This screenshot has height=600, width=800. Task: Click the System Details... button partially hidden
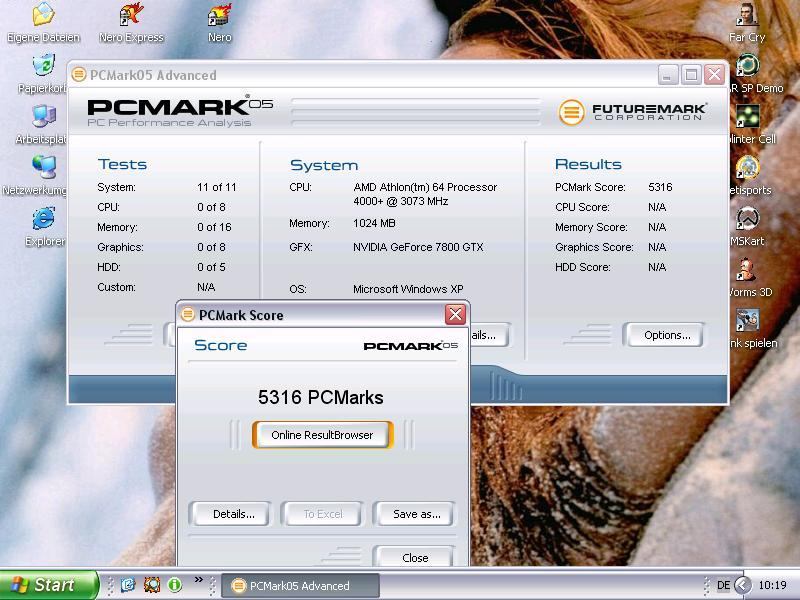pyautogui.click(x=489, y=335)
